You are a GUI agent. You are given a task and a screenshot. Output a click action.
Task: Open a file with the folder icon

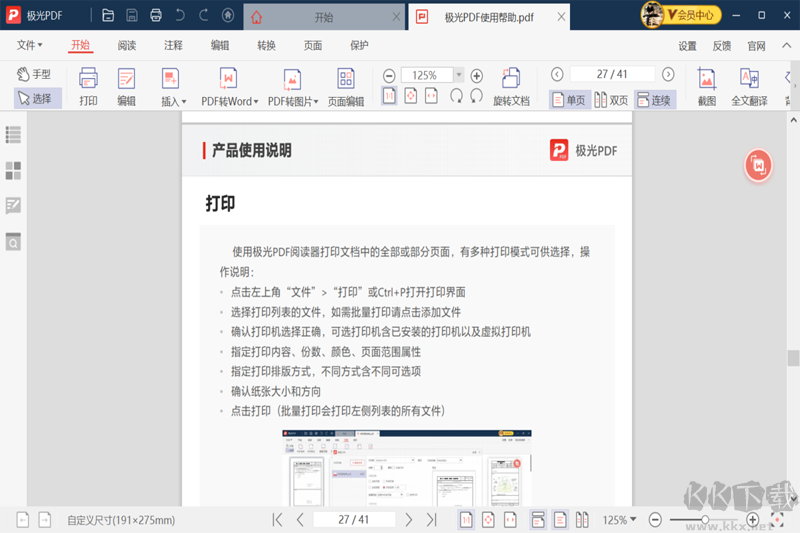coord(108,15)
